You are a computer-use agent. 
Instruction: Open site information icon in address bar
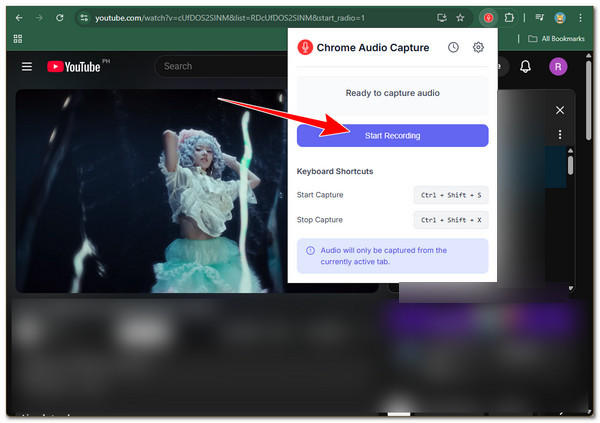pos(84,18)
